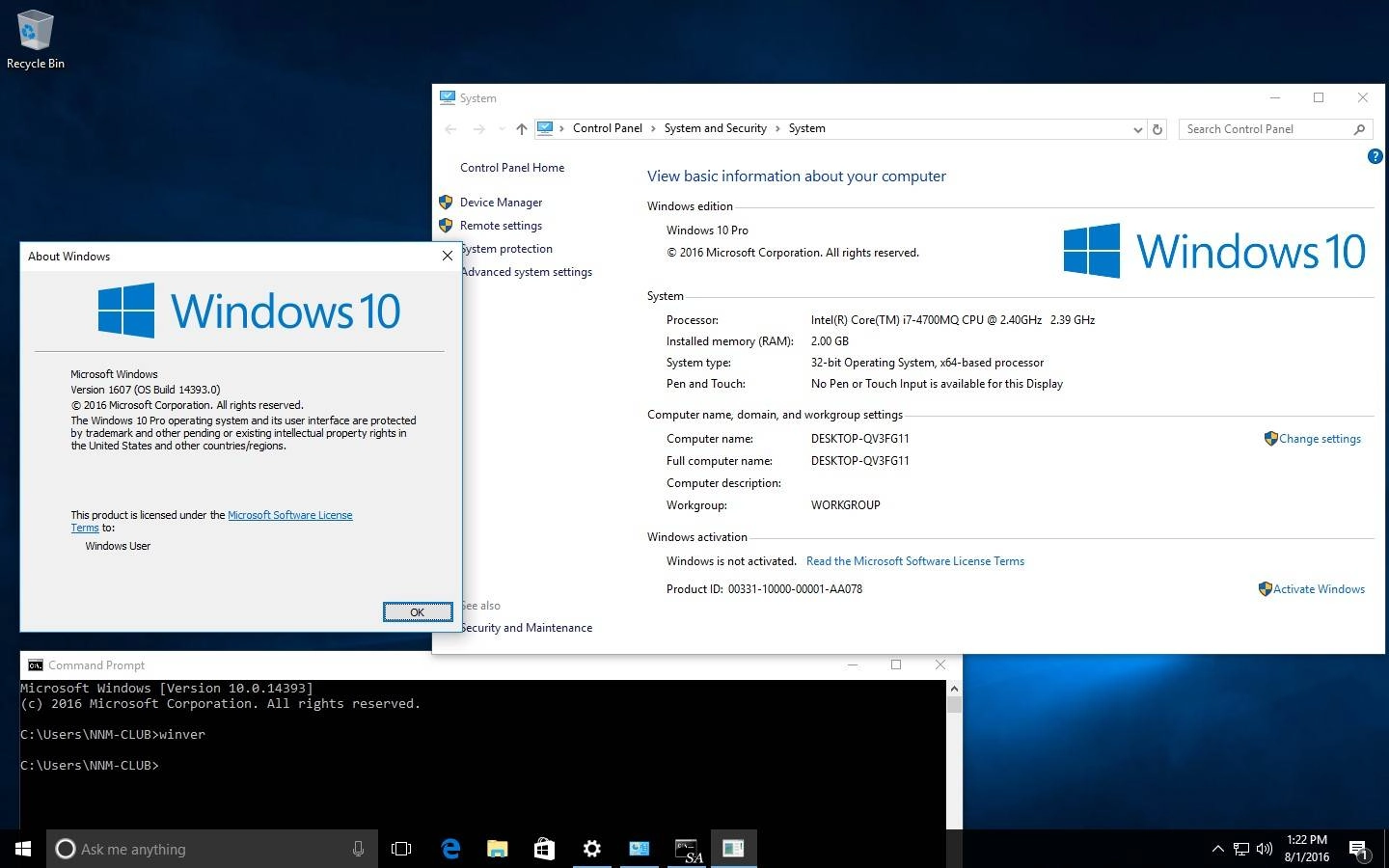Open Settings gear on the taskbar

click(x=591, y=849)
